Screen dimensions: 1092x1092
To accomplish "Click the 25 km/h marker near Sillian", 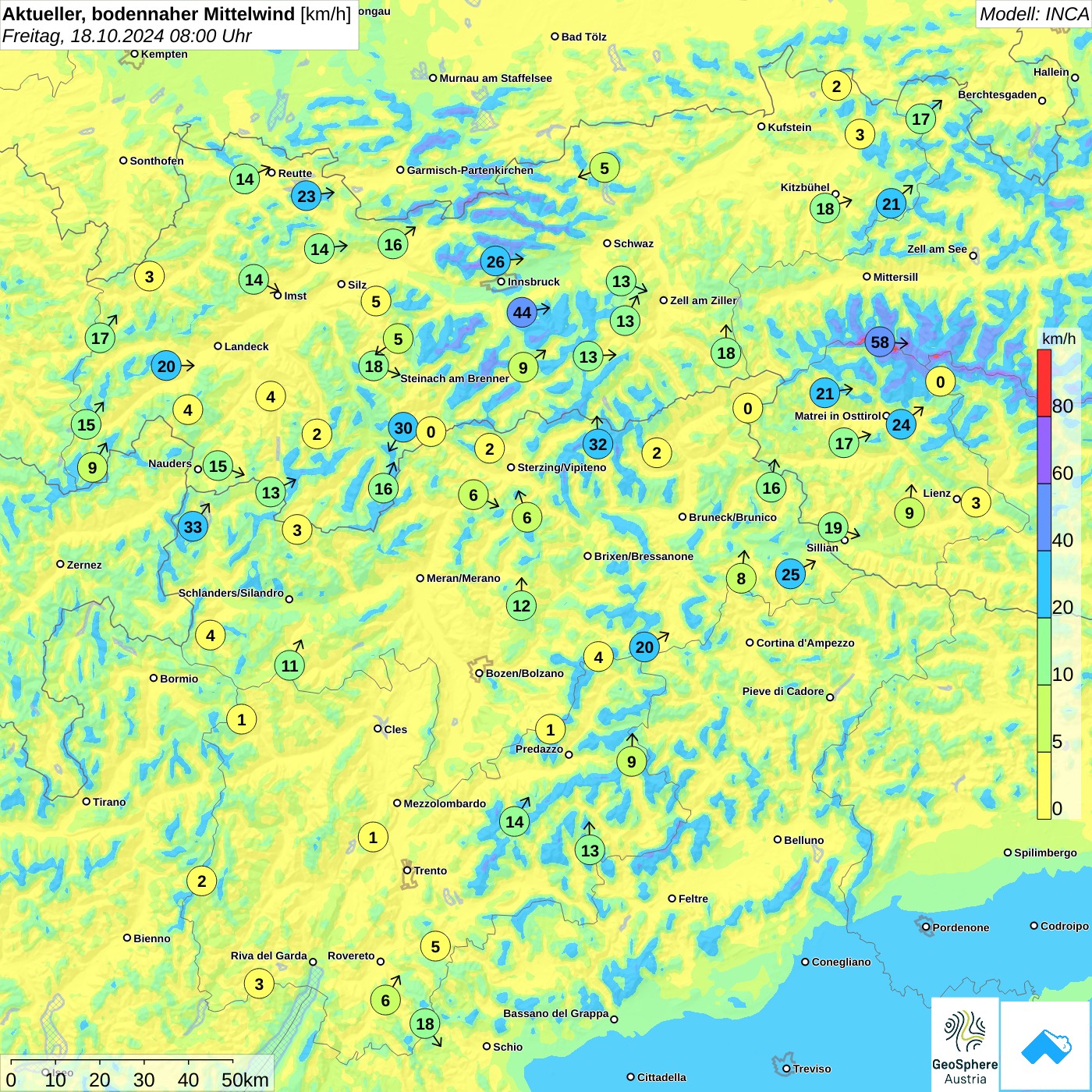I will 790,575.
